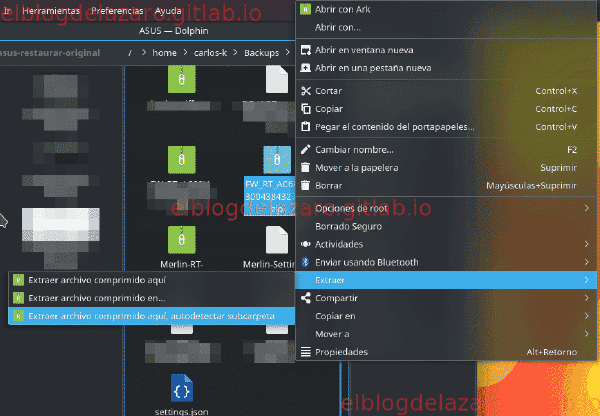Image resolution: width=600 pixels, height=416 pixels.
Task: Click the Bluetooth icon in the context menu
Action: (x=305, y=262)
